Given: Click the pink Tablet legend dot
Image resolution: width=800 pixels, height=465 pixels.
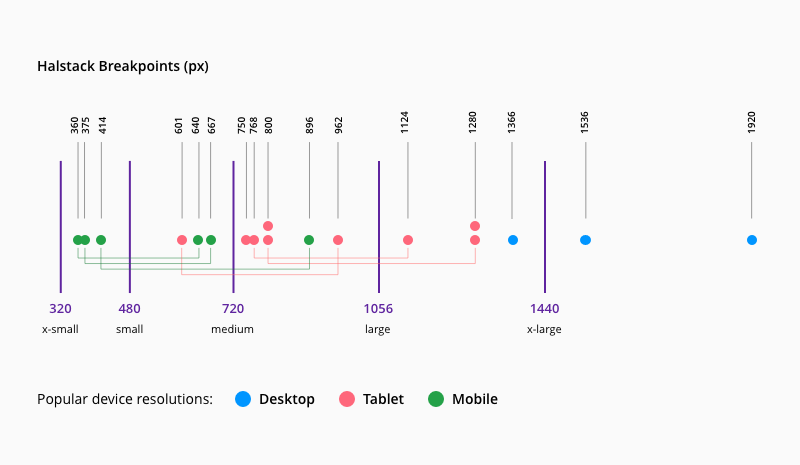Looking at the screenshot, I should point(347,399).
